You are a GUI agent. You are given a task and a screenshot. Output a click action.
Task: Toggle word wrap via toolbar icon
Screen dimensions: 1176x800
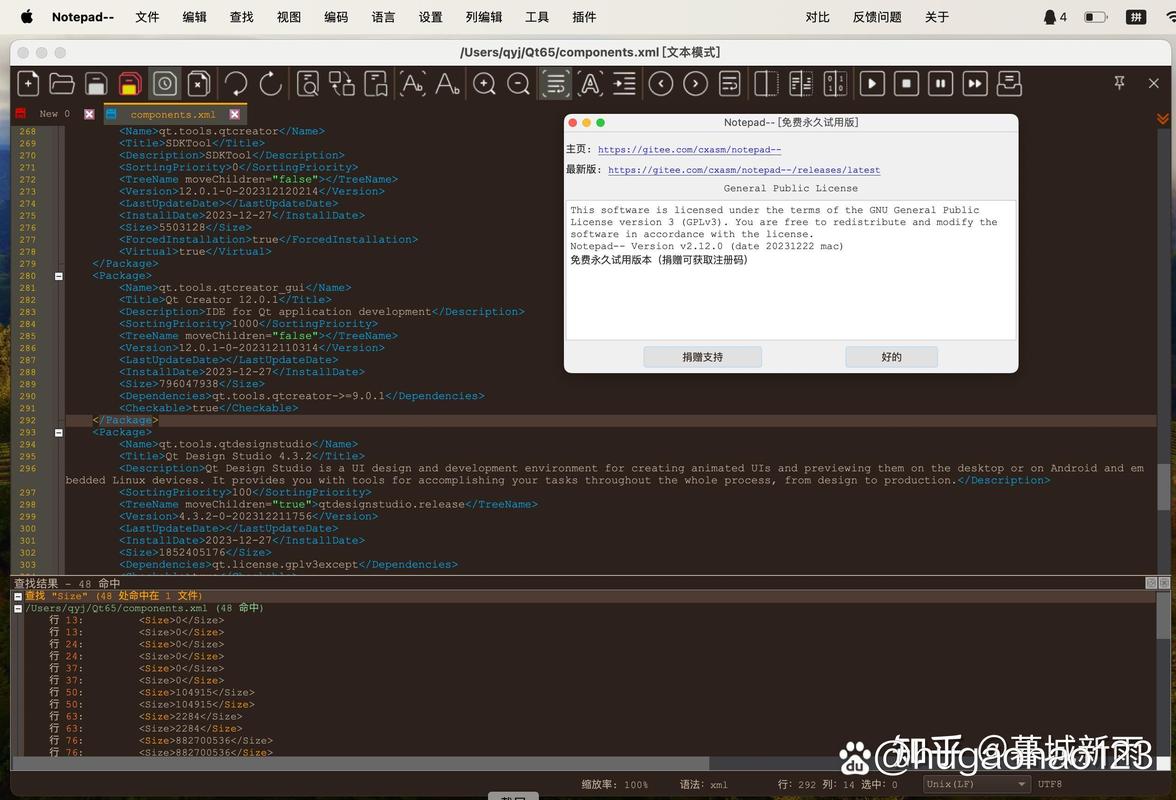pyautogui.click(x=554, y=84)
